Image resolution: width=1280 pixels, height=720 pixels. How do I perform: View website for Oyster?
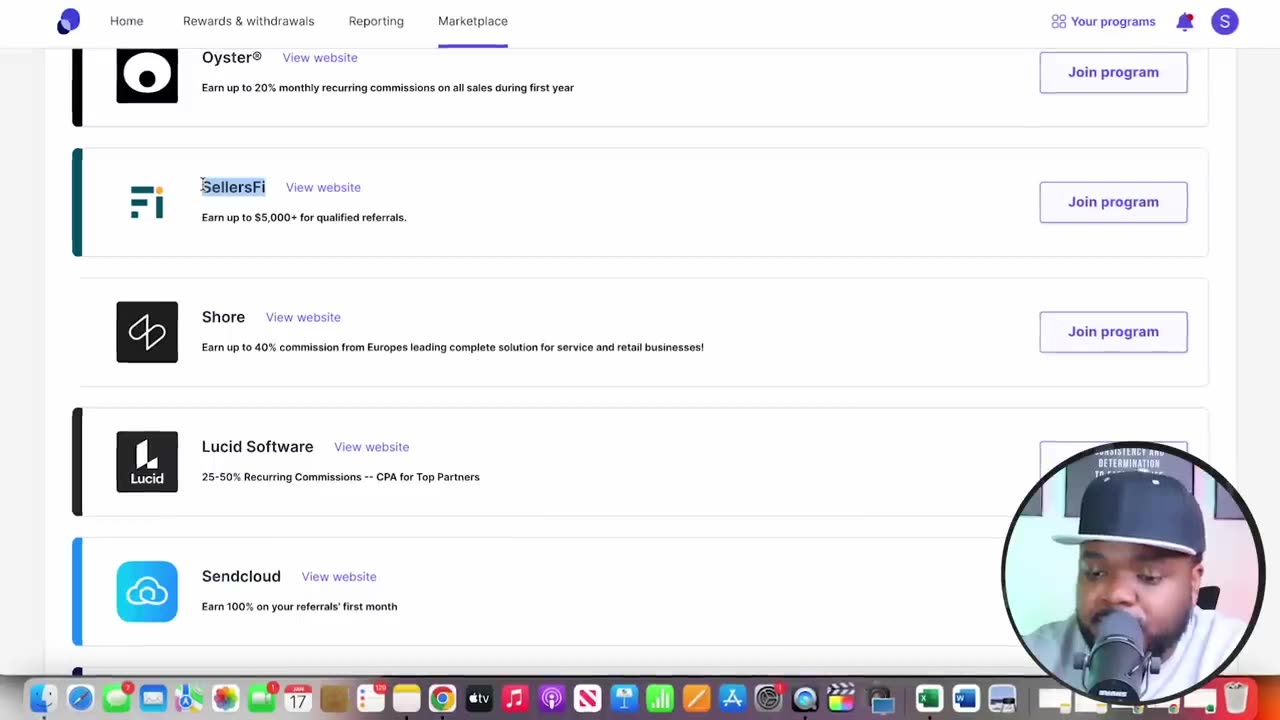[x=320, y=57]
